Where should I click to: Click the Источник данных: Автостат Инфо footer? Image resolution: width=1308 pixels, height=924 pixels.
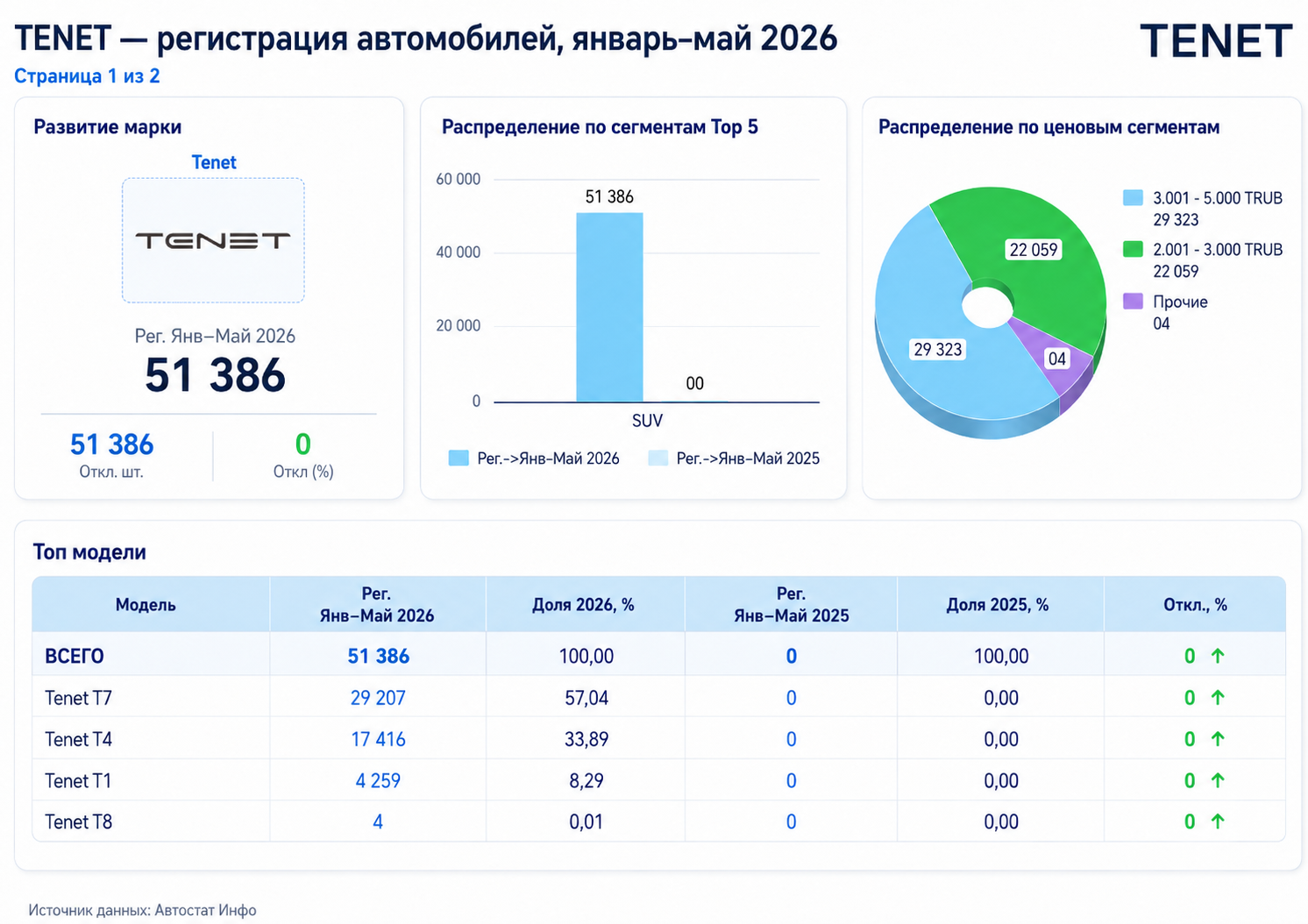(x=142, y=910)
